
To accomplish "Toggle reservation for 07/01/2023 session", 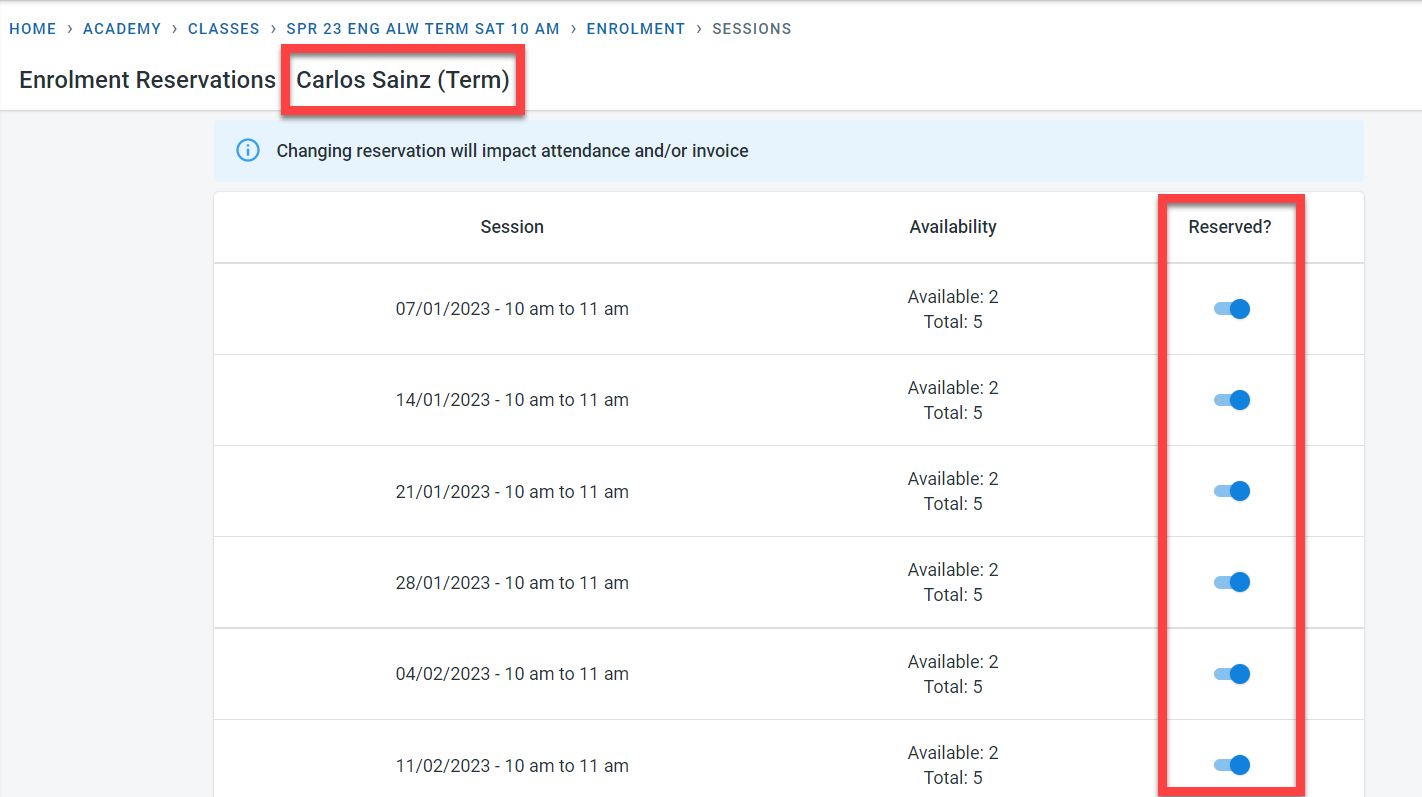I will pos(1231,309).
